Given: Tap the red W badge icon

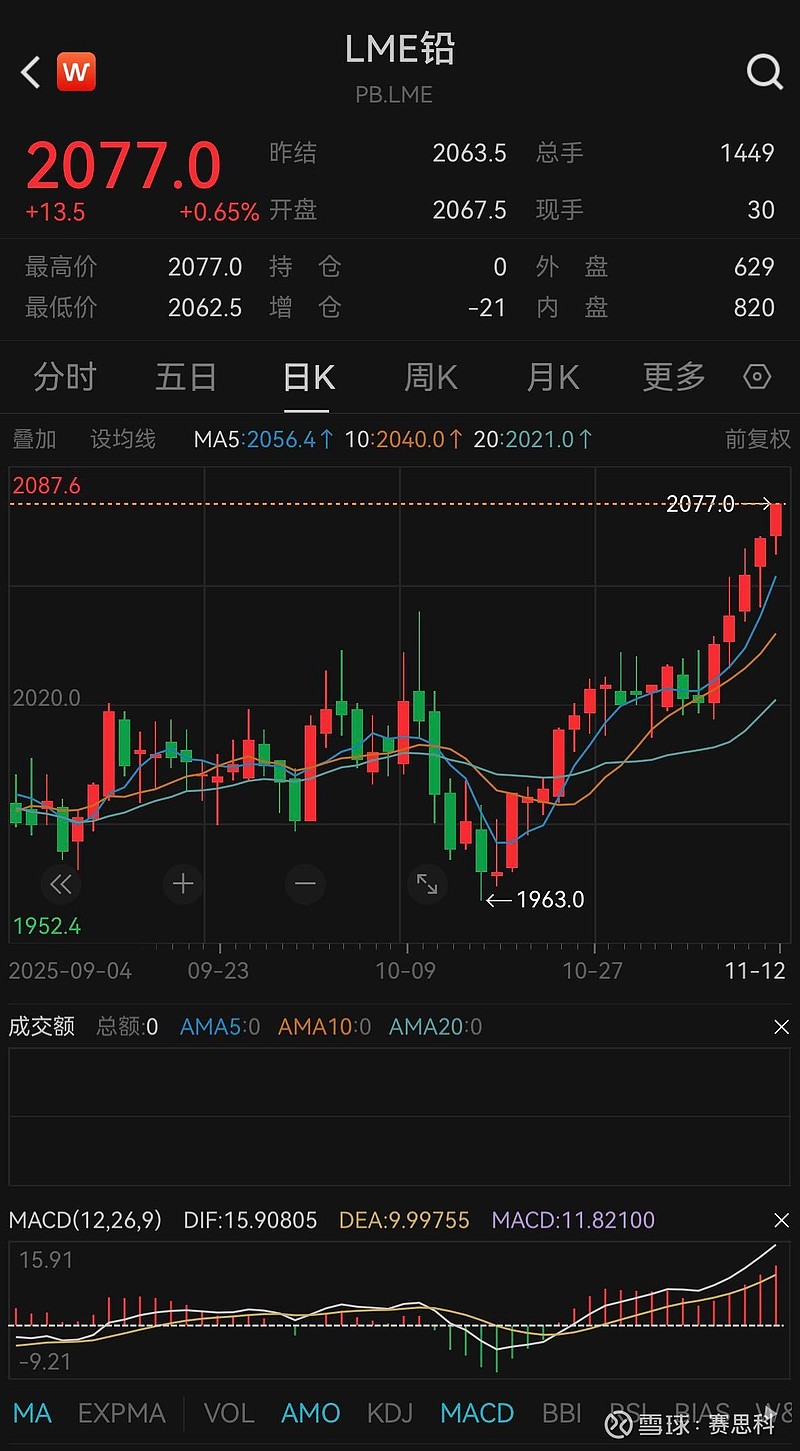Looking at the screenshot, I should [x=76, y=72].
